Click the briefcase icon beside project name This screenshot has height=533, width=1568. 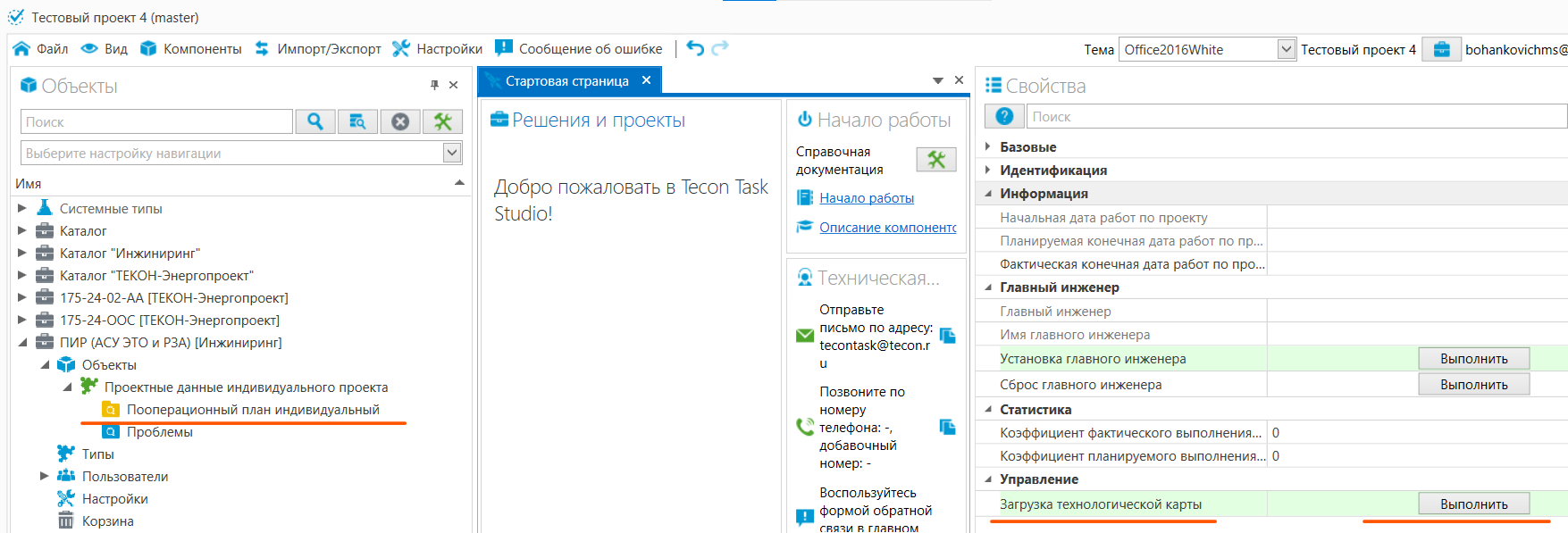(x=1441, y=49)
